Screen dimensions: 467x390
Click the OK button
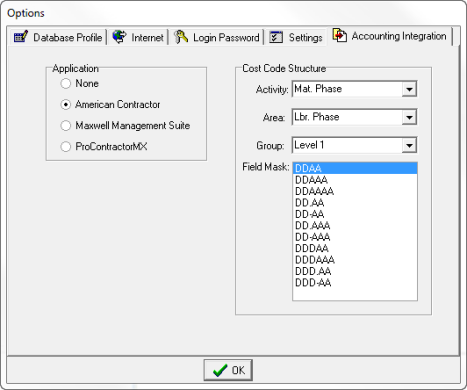[x=228, y=370]
